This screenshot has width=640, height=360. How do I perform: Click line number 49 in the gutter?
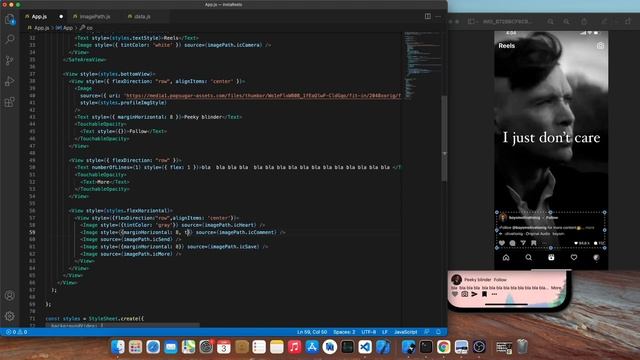tap(32, 160)
